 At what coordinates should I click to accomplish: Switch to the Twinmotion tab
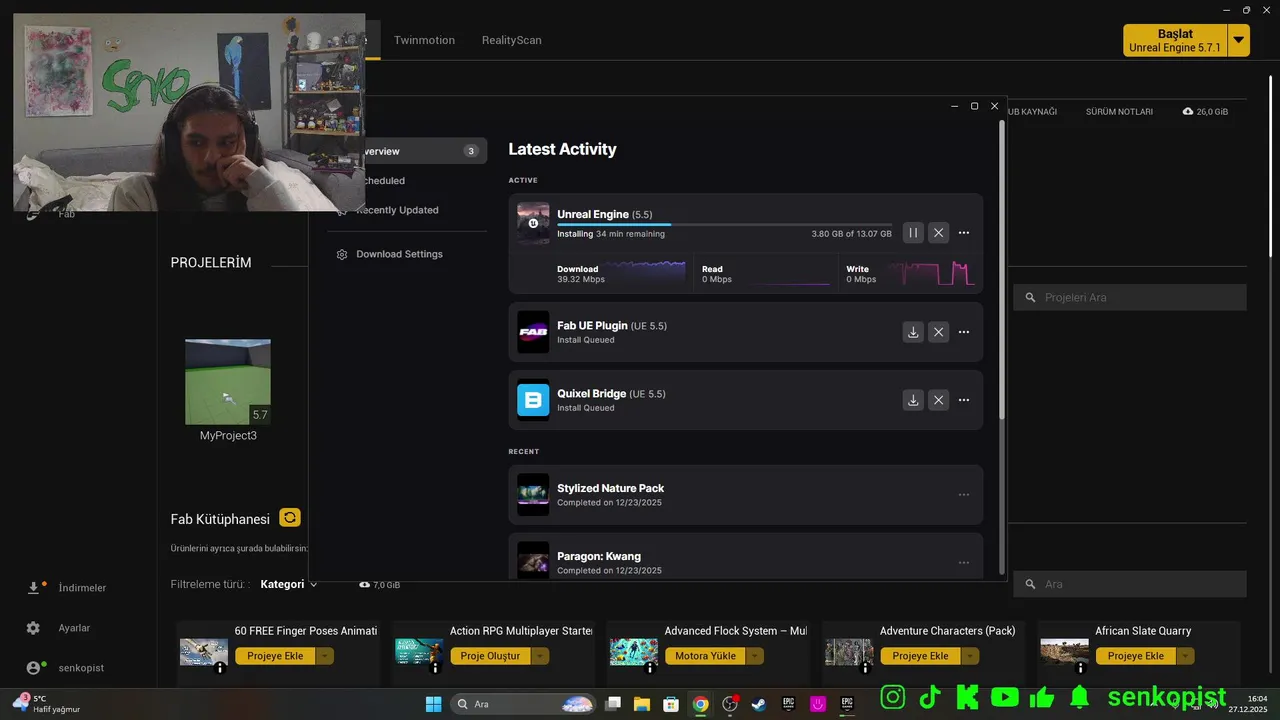pyautogui.click(x=424, y=40)
